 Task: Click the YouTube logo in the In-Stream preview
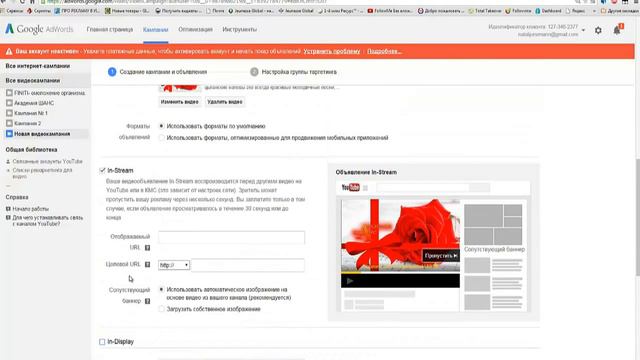(350, 188)
